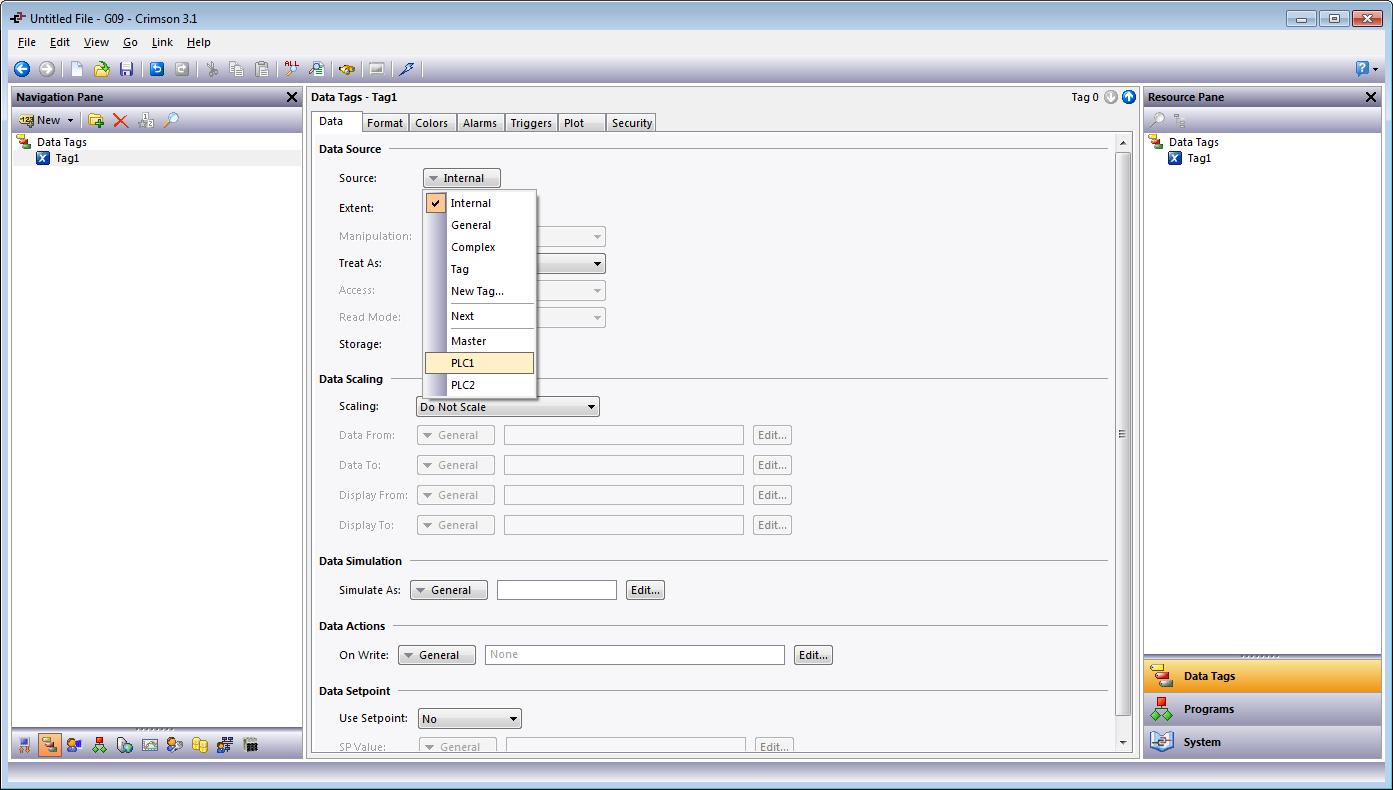Open Display Pages icon in bottom bar
Screen dimensions: 1393x790
tap(75, 744)
